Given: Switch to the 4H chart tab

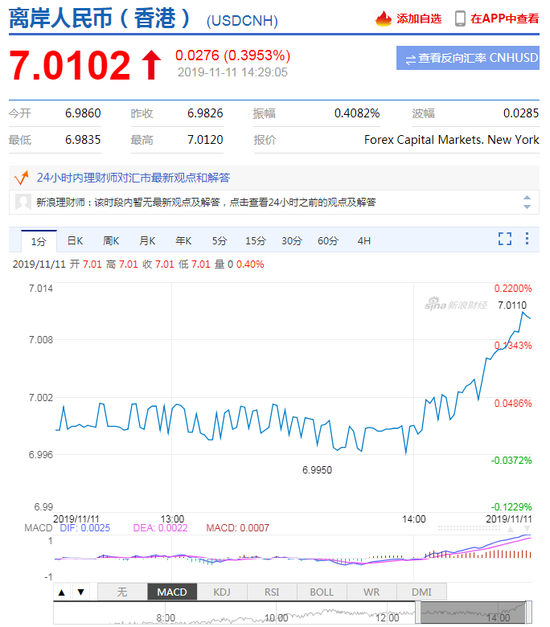Looking at the screenshot, I should (x=364, y=241).
